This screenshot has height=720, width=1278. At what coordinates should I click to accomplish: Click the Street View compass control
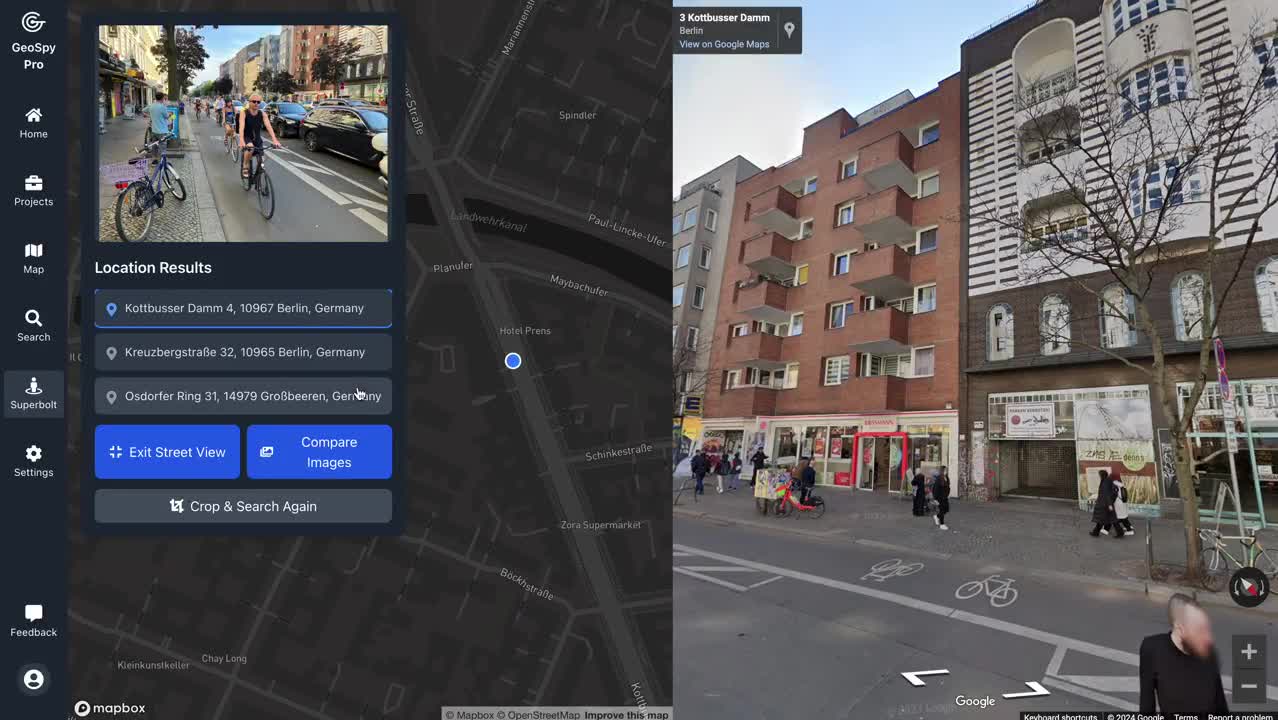point(1248,587)
